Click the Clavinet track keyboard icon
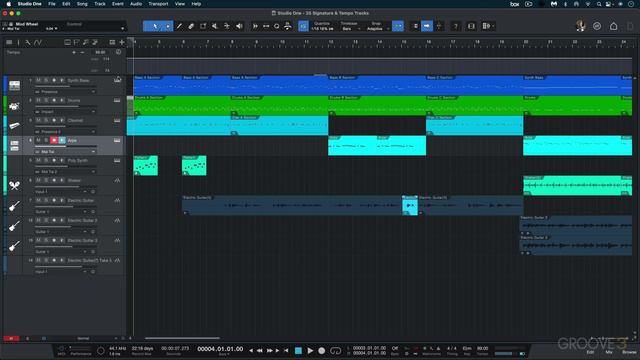This screenshot has width=640, height=360. [14, 126]
